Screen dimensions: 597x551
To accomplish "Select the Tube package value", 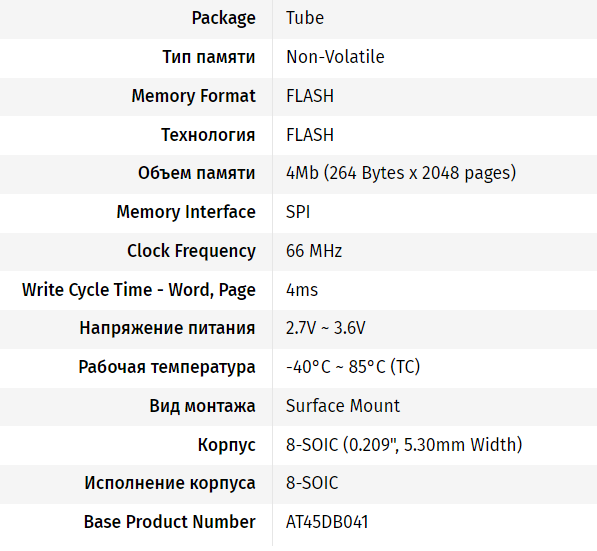I will (305, 18).
